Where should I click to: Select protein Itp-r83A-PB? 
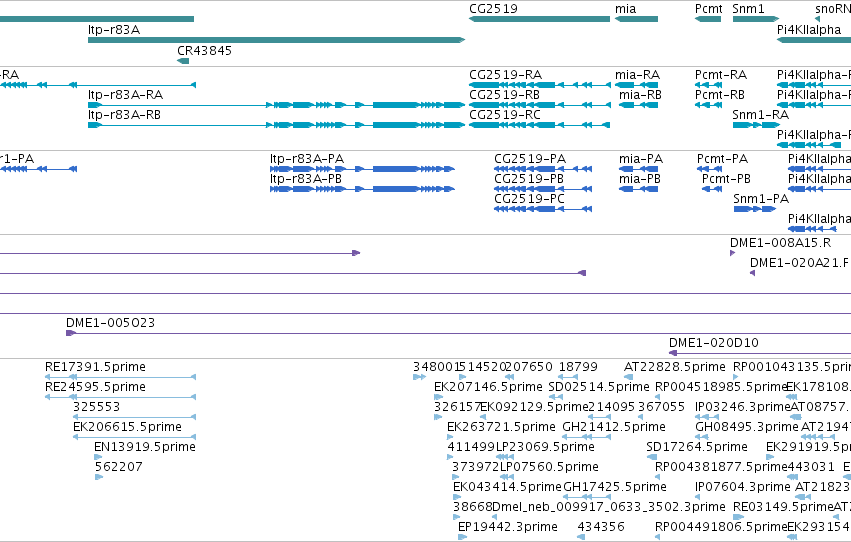click(x=363, y=189)
